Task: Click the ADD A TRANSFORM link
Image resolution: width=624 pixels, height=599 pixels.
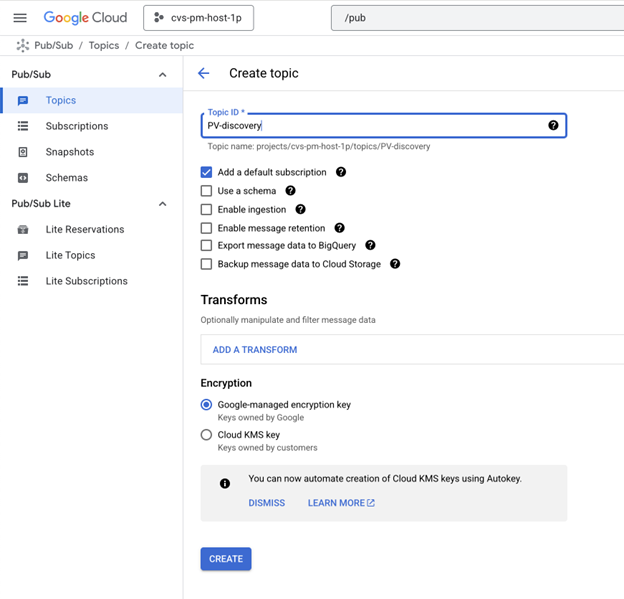Action: [255, 350]
